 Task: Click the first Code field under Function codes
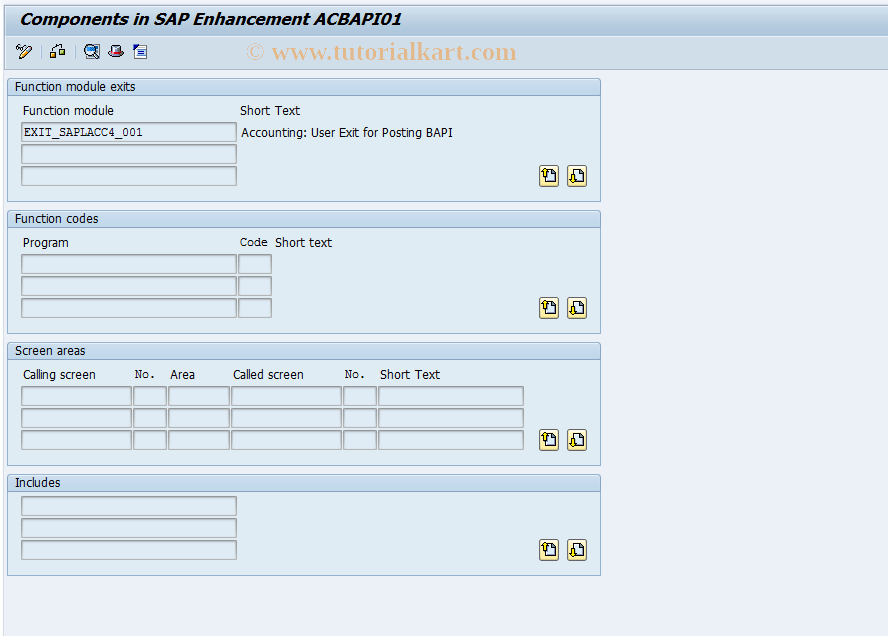click(255, 263)
